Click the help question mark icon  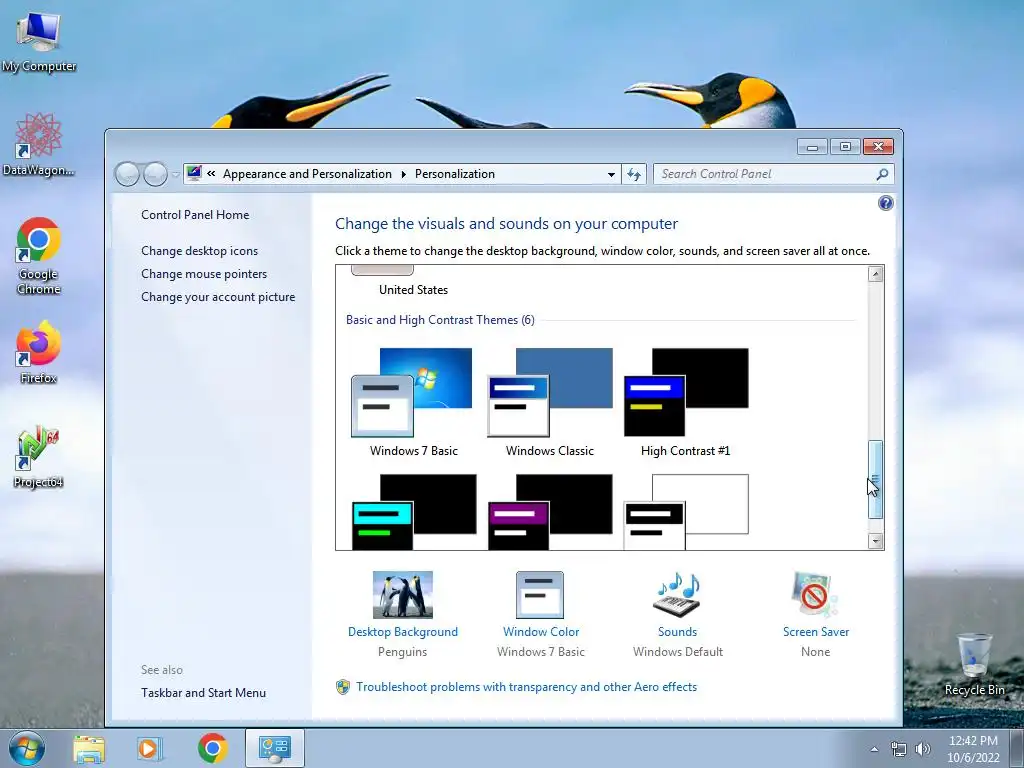(886, 203)
